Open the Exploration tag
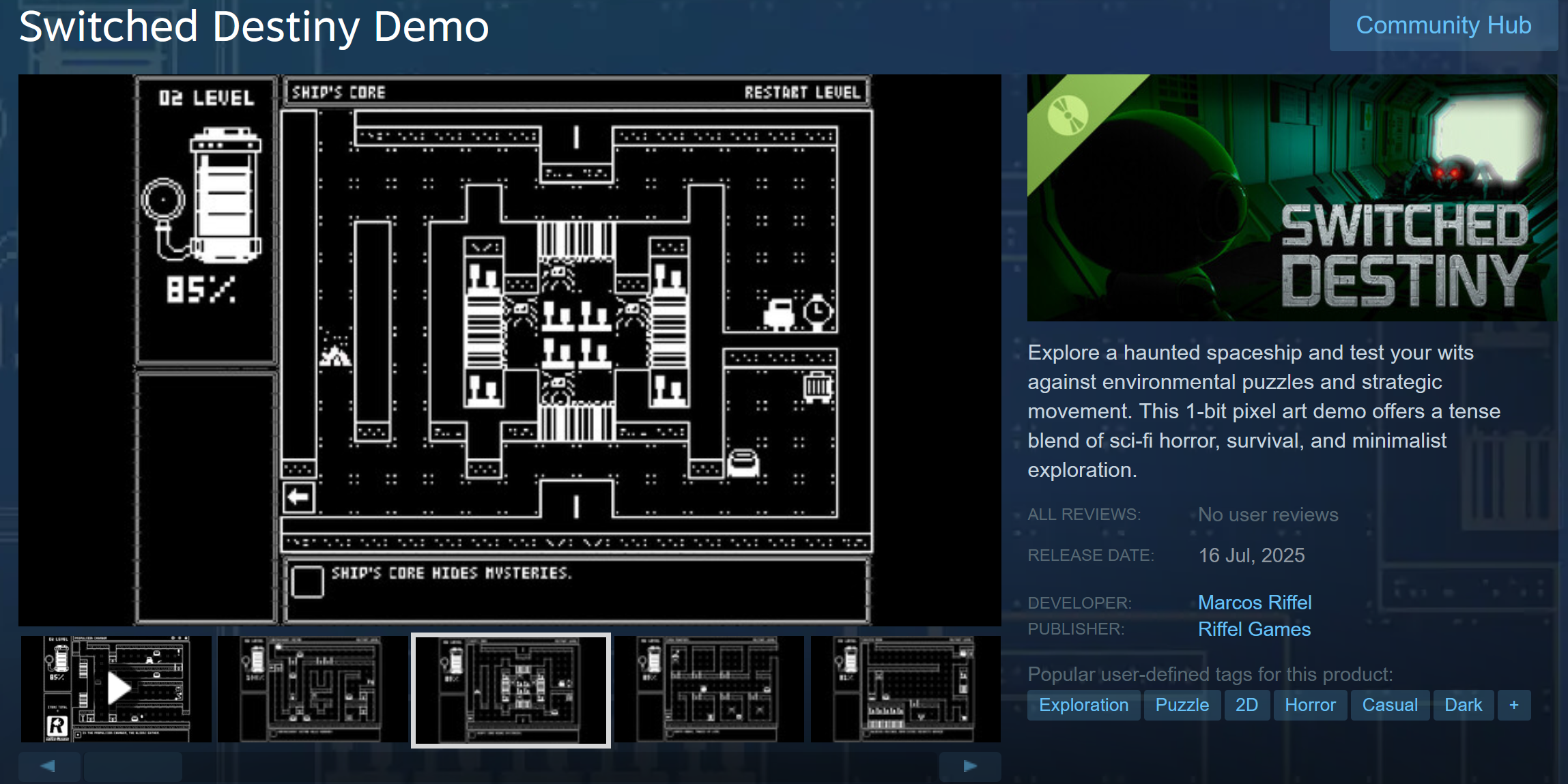This screenshot has width=1568, height=784. (x=1083, y=705)
